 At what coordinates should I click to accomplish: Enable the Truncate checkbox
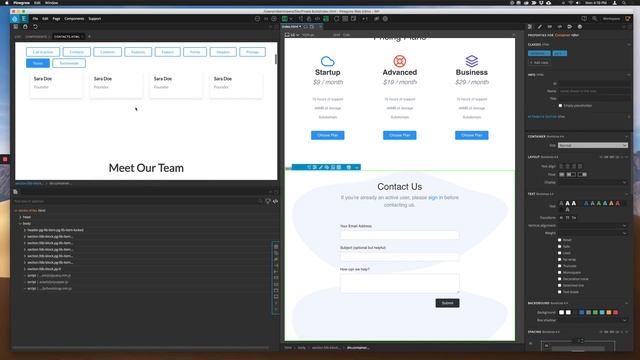560,266
